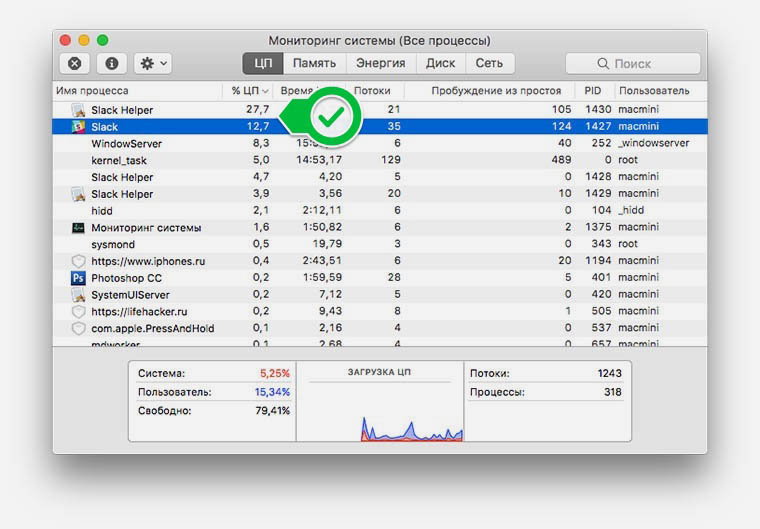Select the com.apple.PressAndHold process name
Screen dimensions: 760x529
[153, 329]
